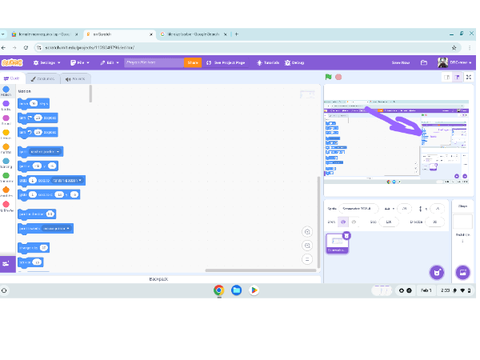This screenshot has width=480, height=360.
Task: Delete the selected sprite using trash icon
Action: pyautogui.click(x=347, y=236)
